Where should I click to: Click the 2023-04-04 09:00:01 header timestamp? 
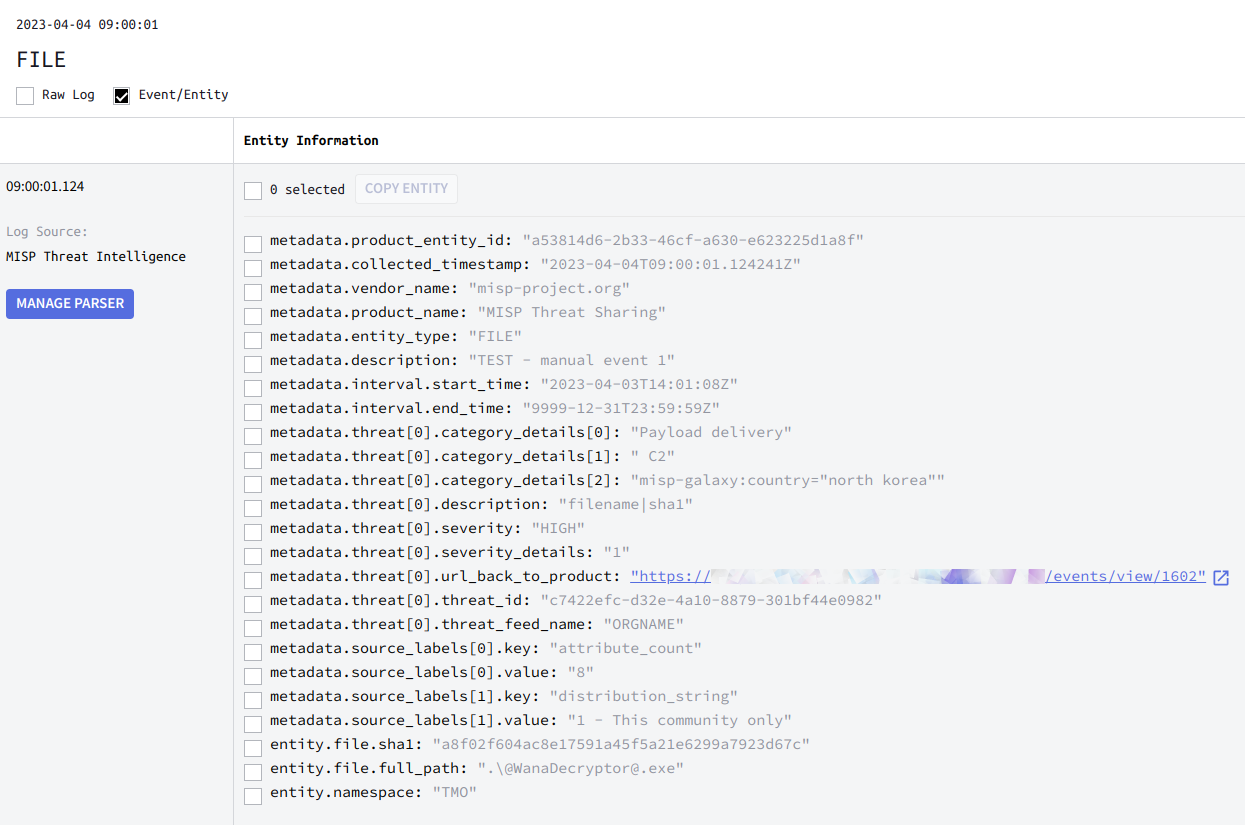coord(87,24)
